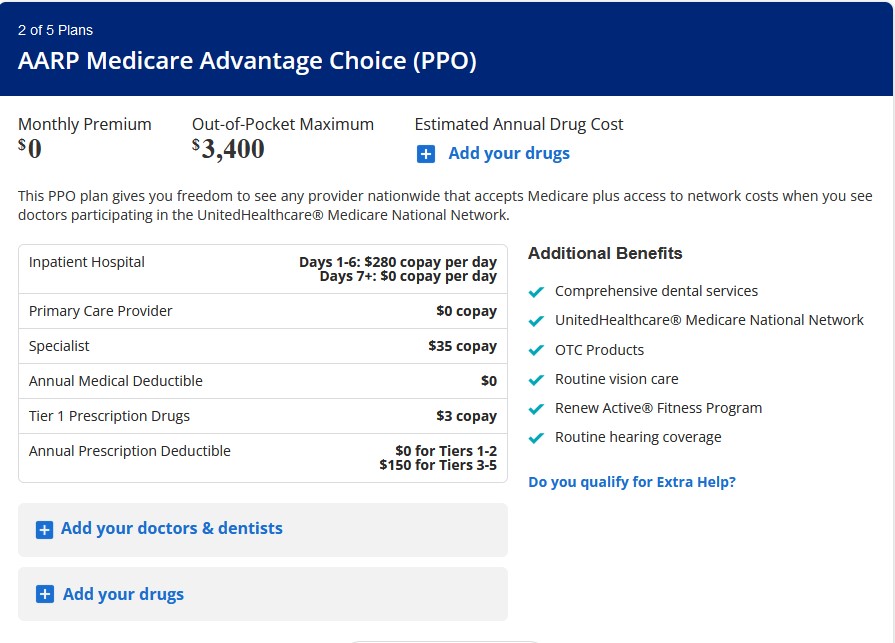This screenshot has height=643, width=895.
Task: Select Add your drugs link in lower box
Action: 123,594
